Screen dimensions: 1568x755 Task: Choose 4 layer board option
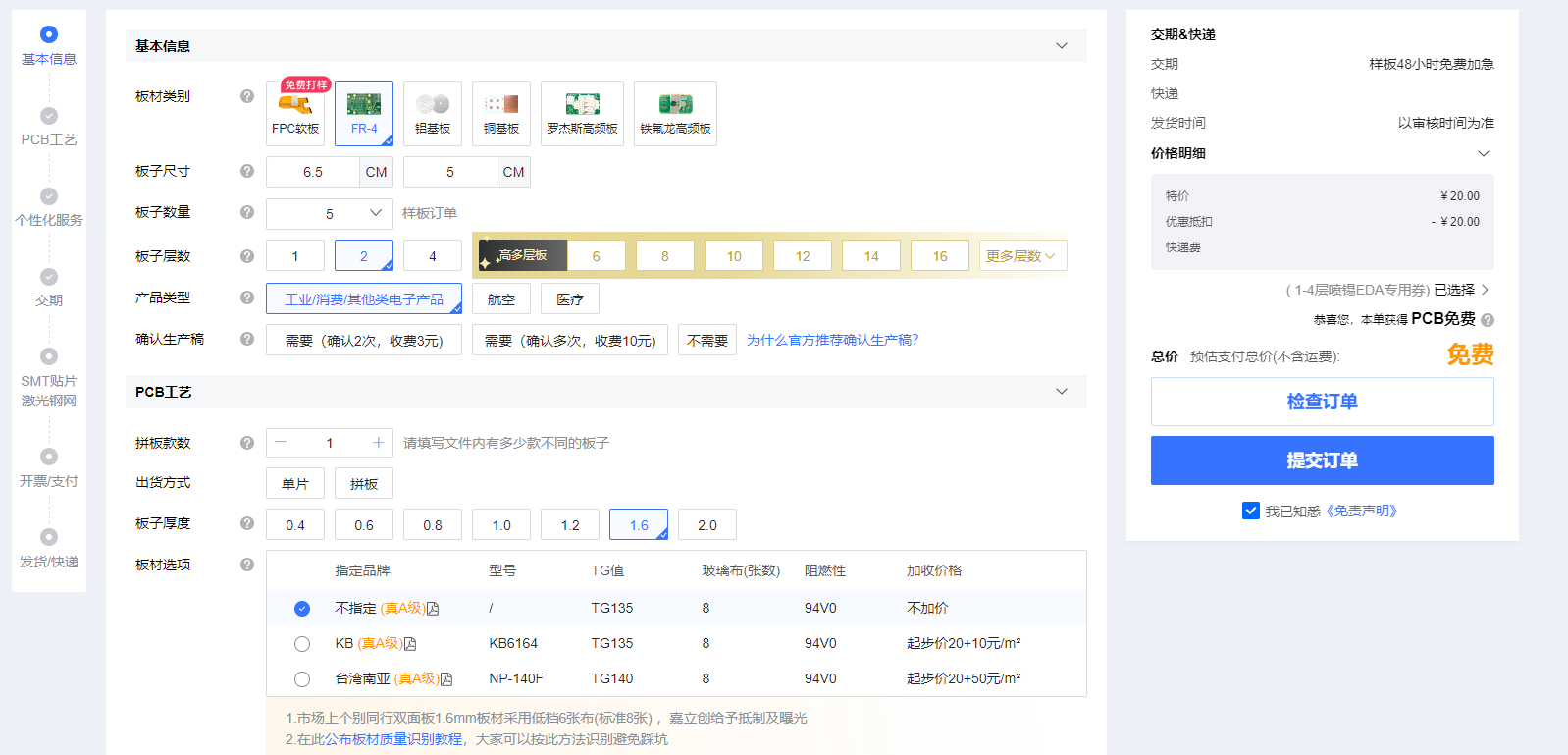[433, 255]
